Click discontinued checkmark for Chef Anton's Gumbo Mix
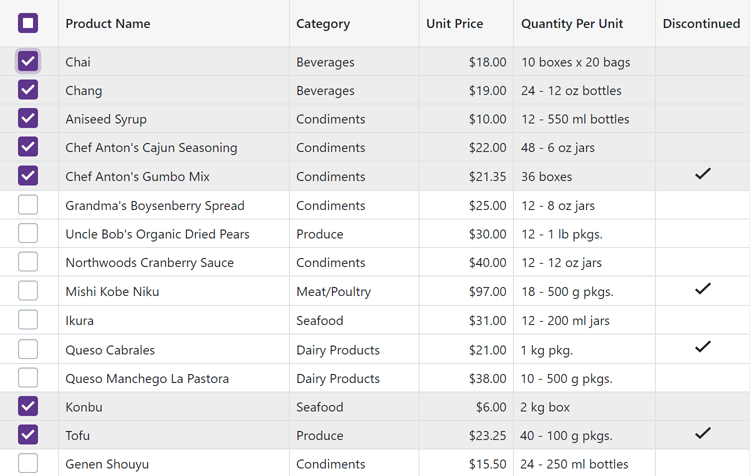The height and width of the screenshot is (476, 750). point(702,174)
